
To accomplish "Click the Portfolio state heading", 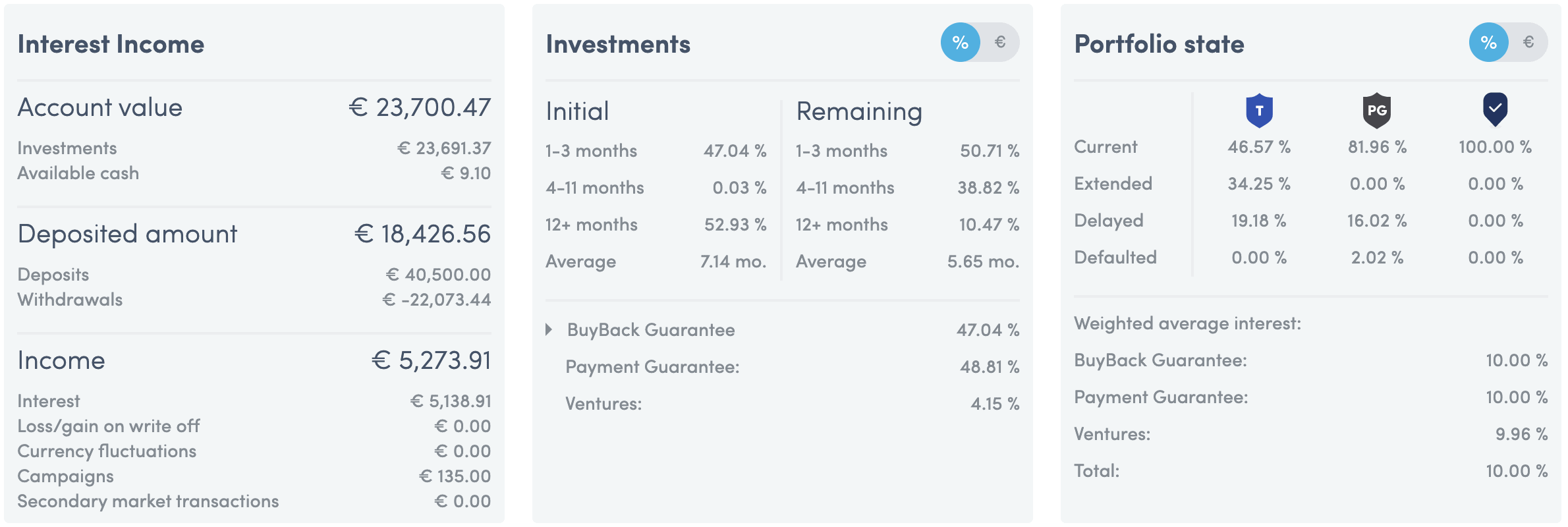I will [x=1160, y=44].
